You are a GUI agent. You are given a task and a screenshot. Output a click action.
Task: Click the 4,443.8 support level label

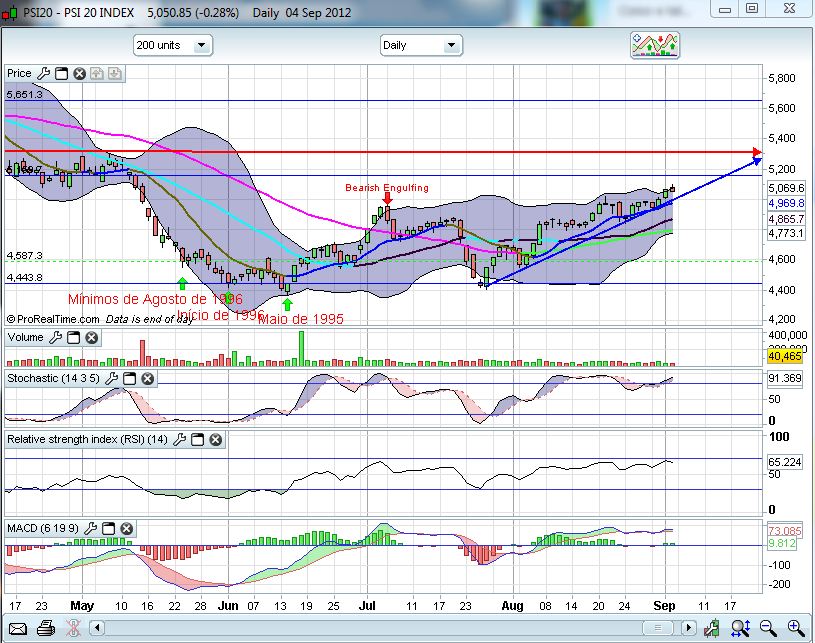point(24,278)
